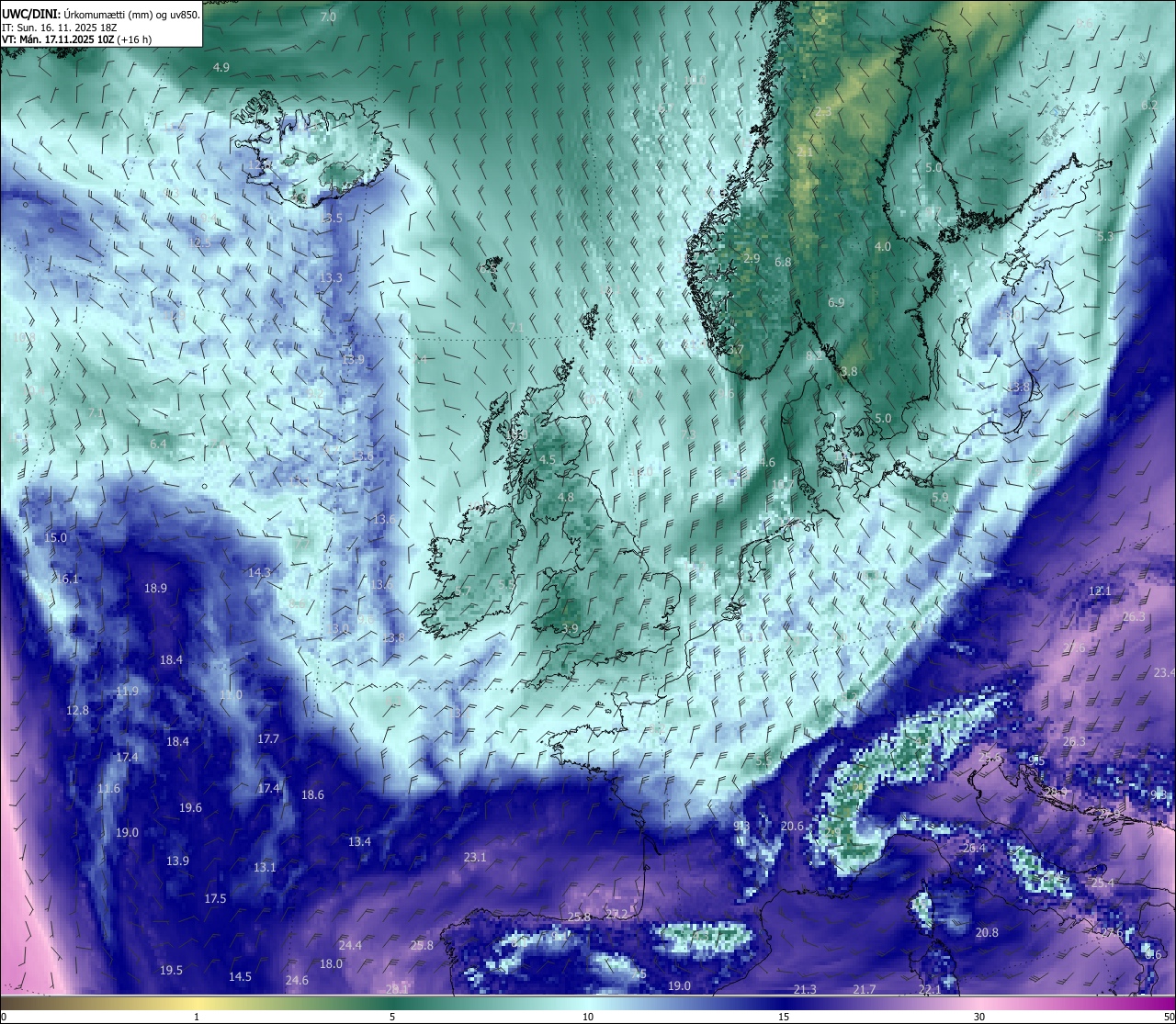Click the 4.0 value over Sweden
The image size is (1176, 1024).
883,246
